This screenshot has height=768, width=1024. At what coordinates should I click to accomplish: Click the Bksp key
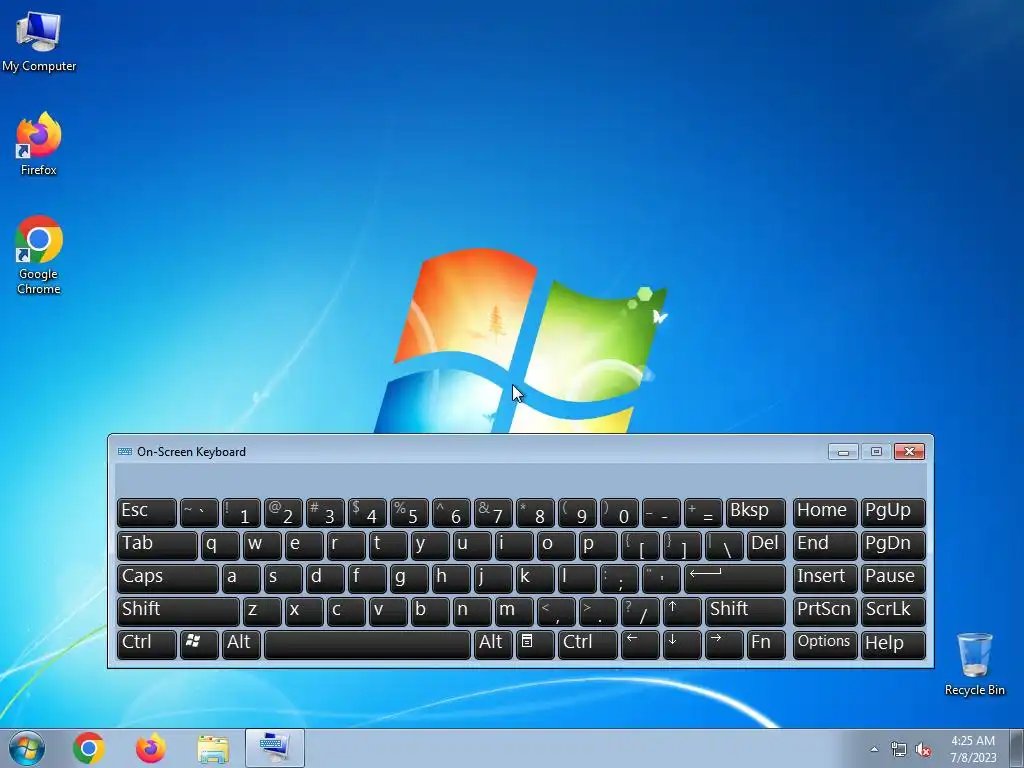tap(756, 513)
